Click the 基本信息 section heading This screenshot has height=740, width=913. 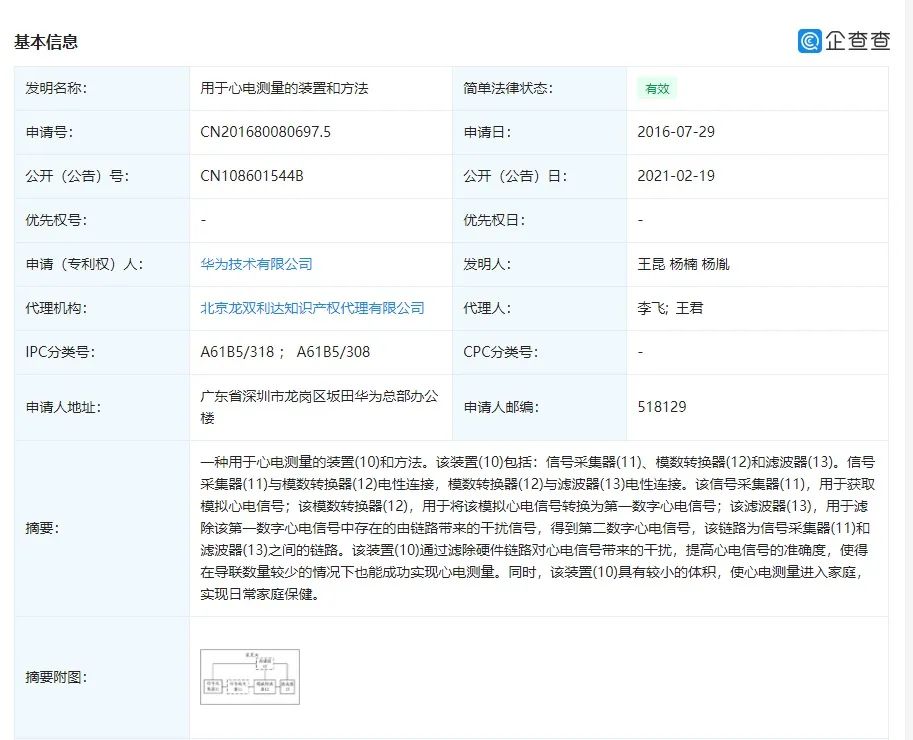pos(46,42)
